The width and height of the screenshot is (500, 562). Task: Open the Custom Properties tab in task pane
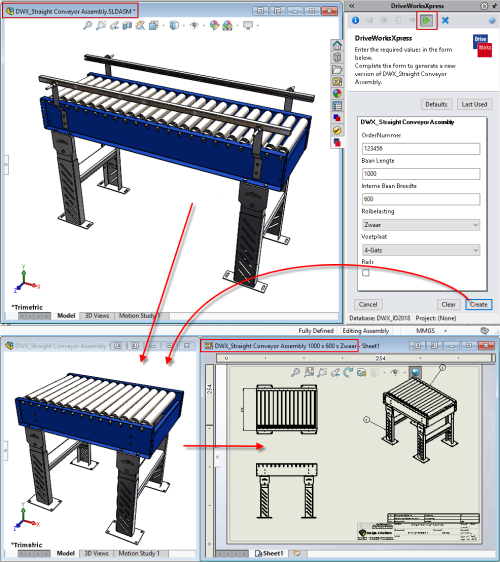pyautogui.click(x=337, y=106)
